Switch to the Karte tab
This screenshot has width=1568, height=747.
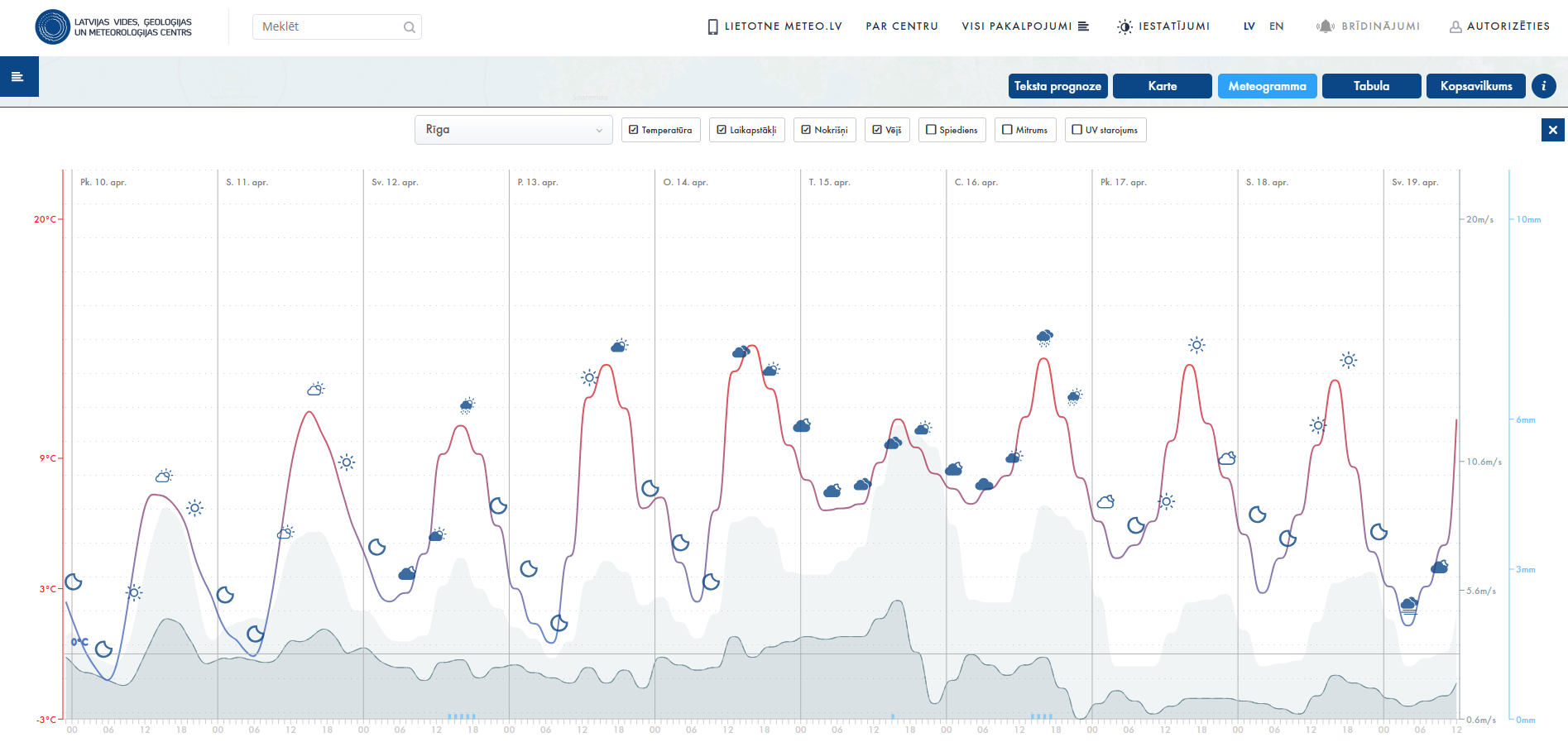click(1162, 86)
